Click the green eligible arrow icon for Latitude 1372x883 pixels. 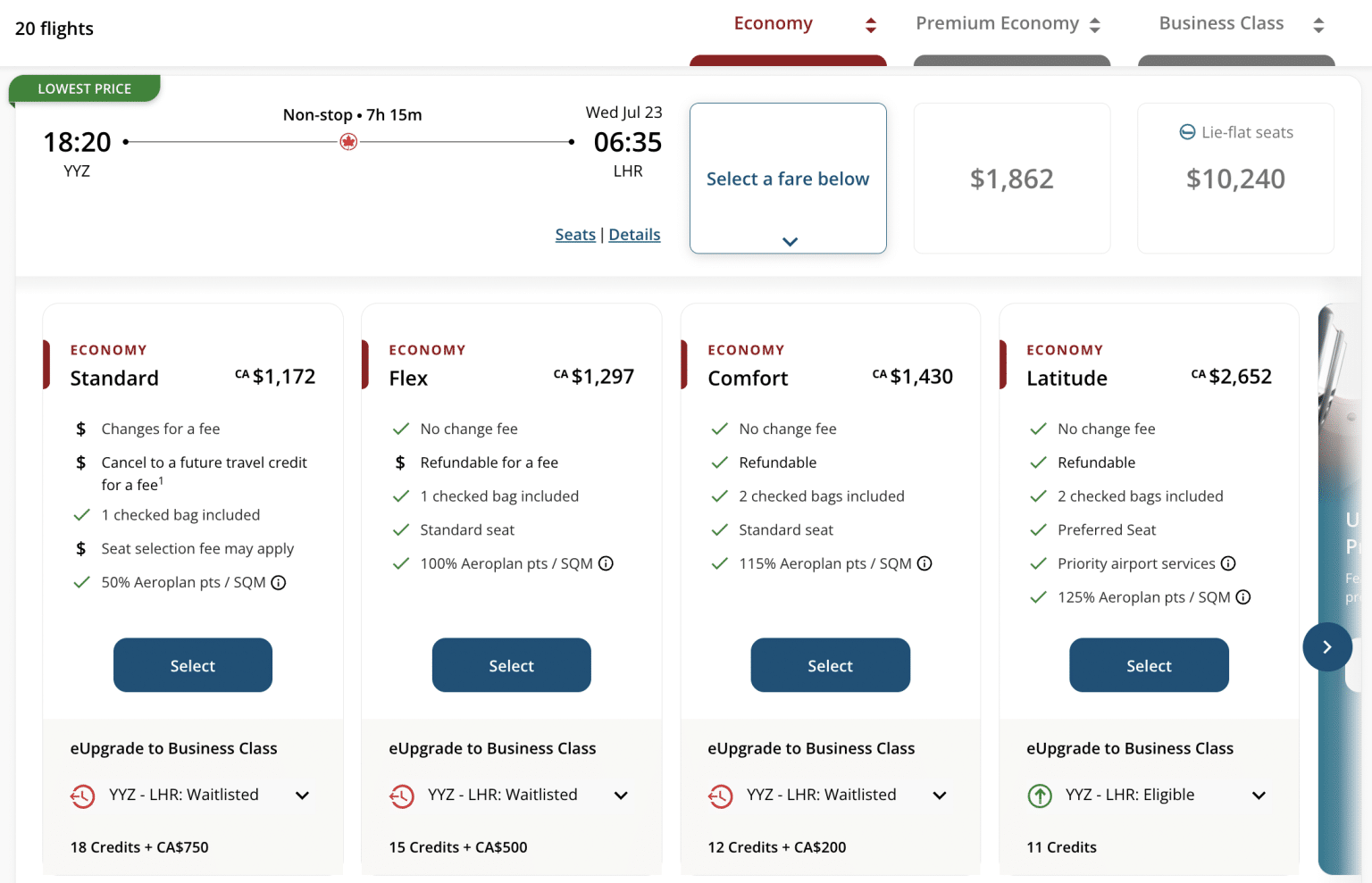pos(1040,795)
